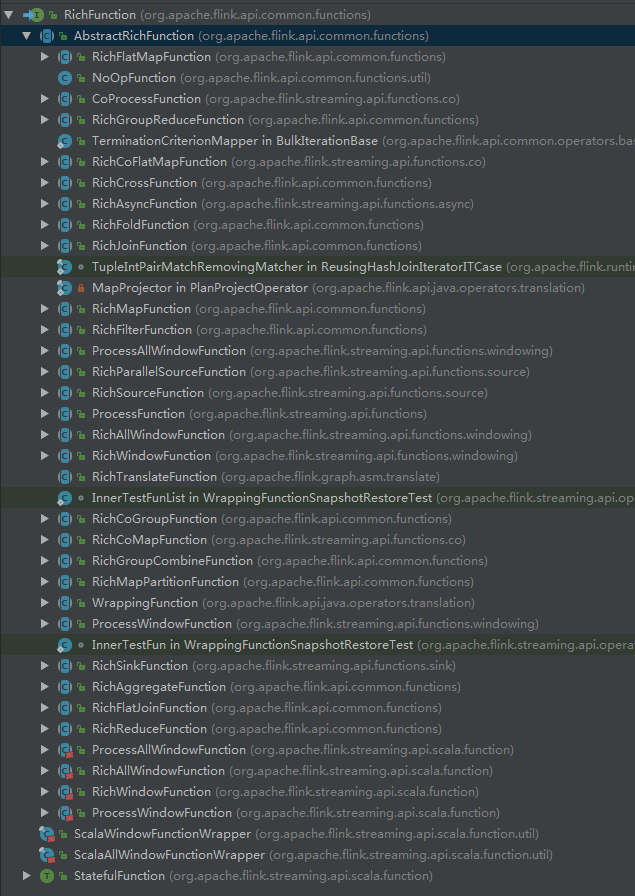
Task: Click the class icon of InnerTestFunList
Action: coord(64,498)
